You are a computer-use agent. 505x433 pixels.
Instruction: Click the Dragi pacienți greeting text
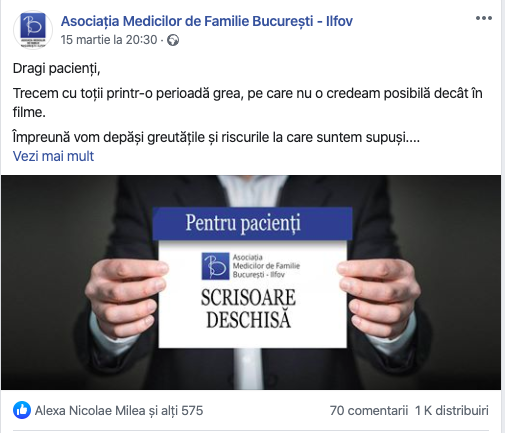[x=56, y=69]
